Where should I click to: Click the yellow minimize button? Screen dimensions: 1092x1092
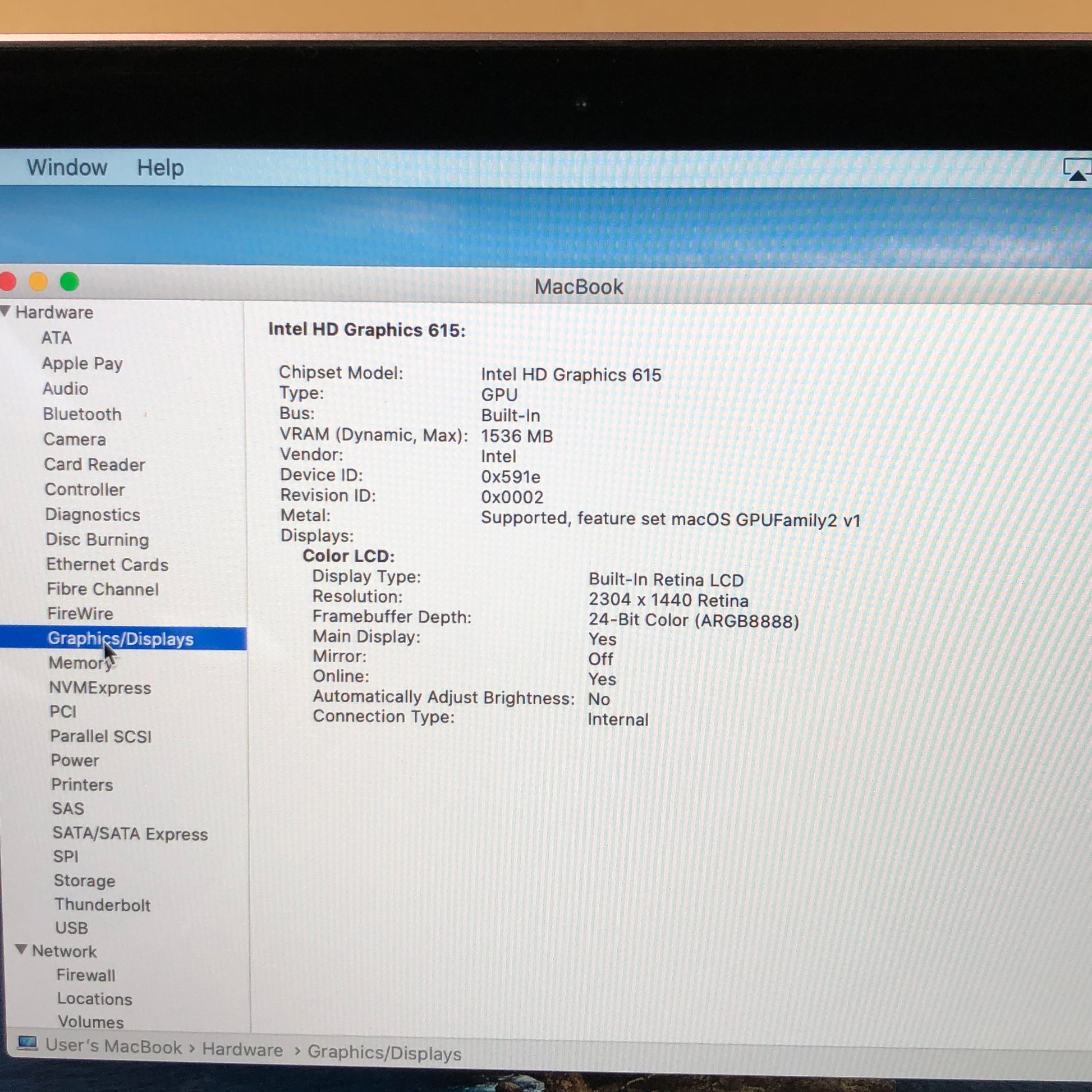click(38, 281)
